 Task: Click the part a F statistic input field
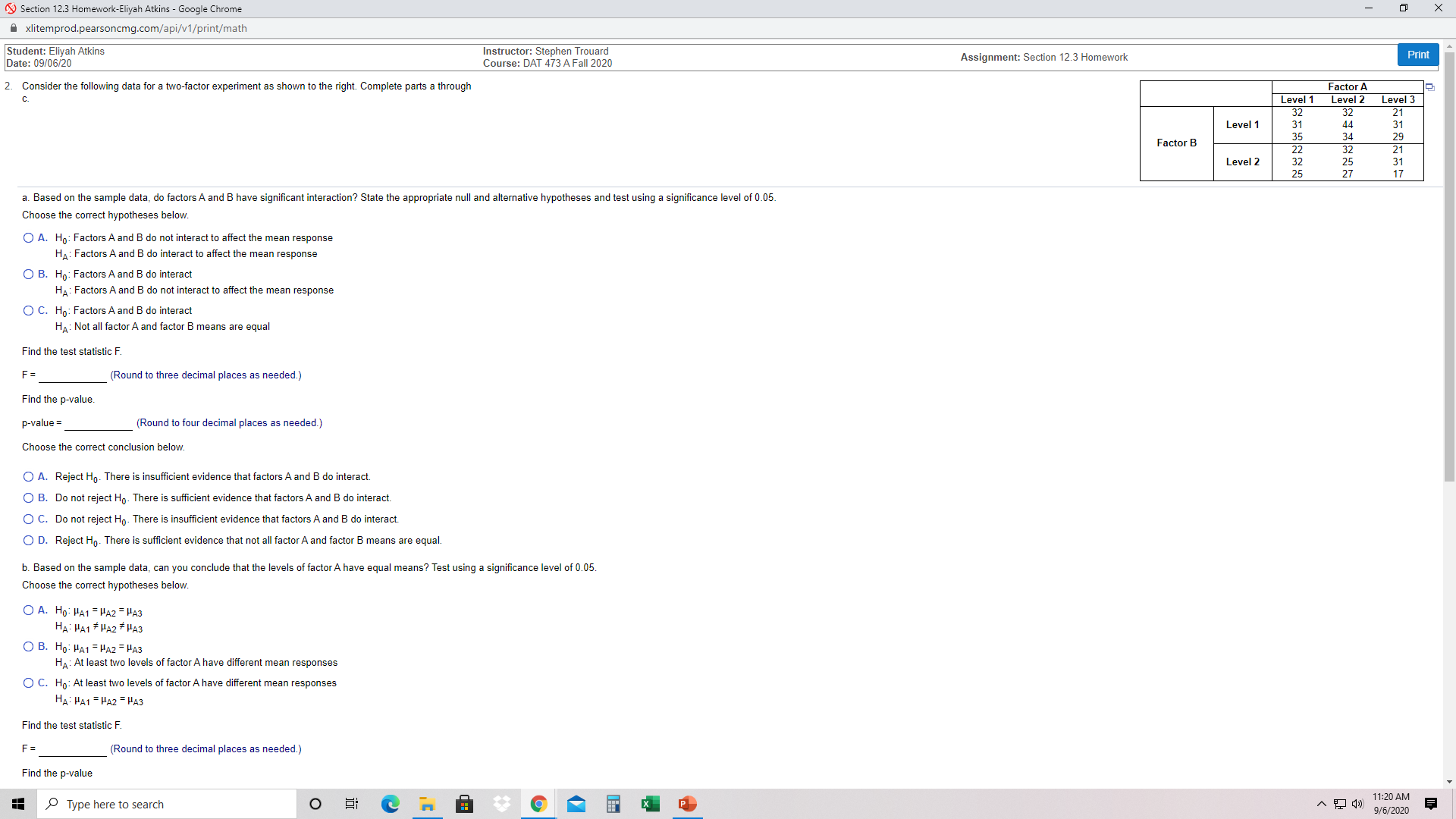coord(73,375)
